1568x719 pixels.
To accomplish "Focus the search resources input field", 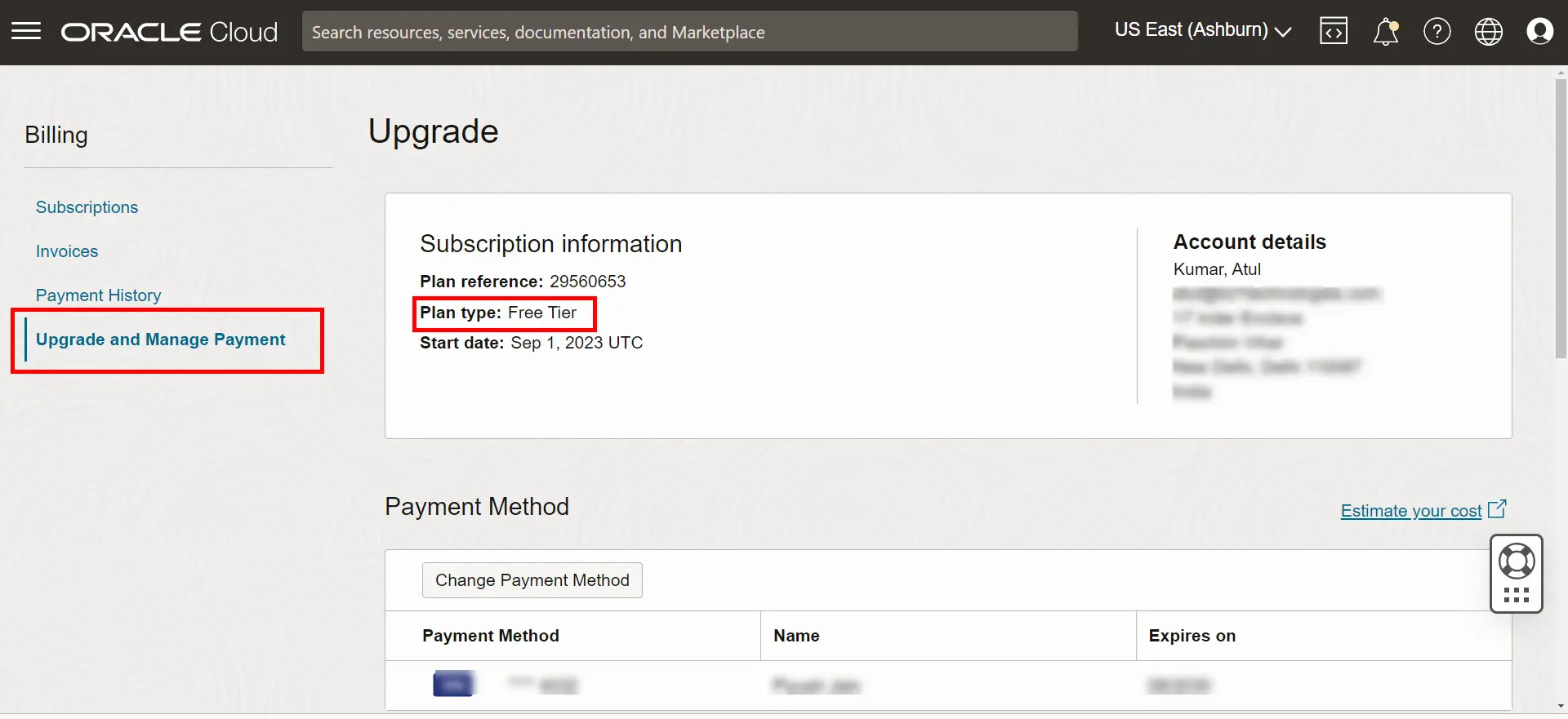I will 689,32.
